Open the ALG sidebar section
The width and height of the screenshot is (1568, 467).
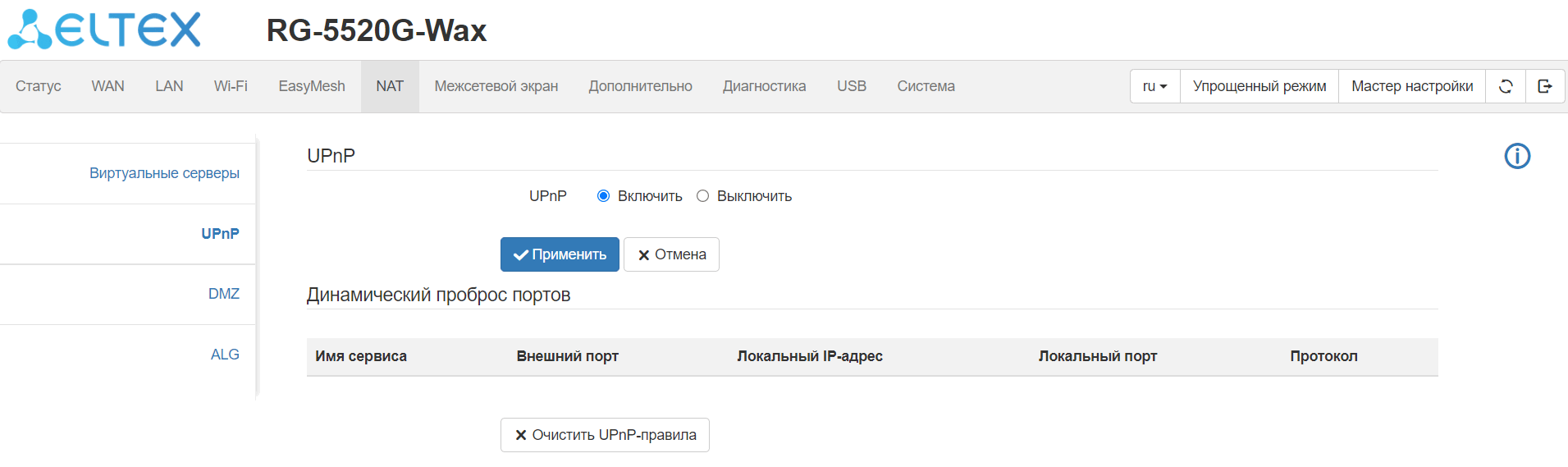[225, 355]
